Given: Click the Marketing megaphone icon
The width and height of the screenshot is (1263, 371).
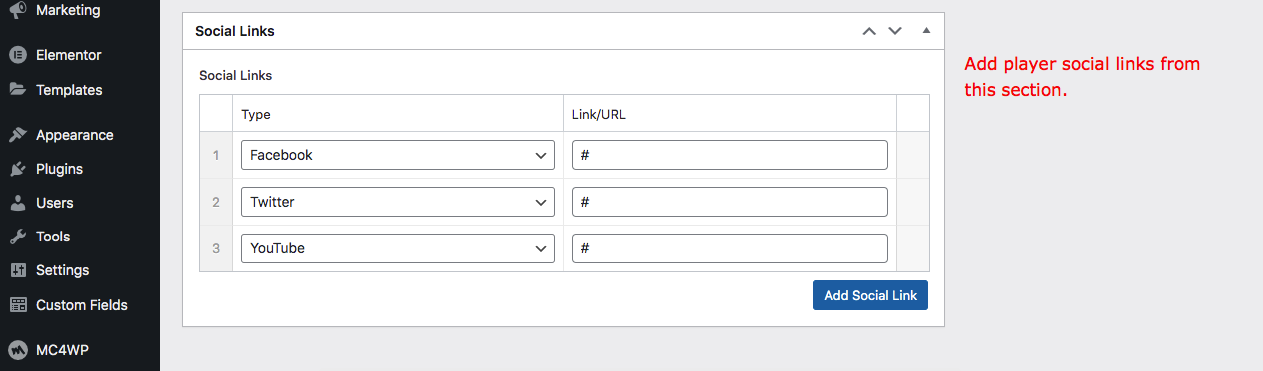Looking at the screenshot, I should point(17,10).
